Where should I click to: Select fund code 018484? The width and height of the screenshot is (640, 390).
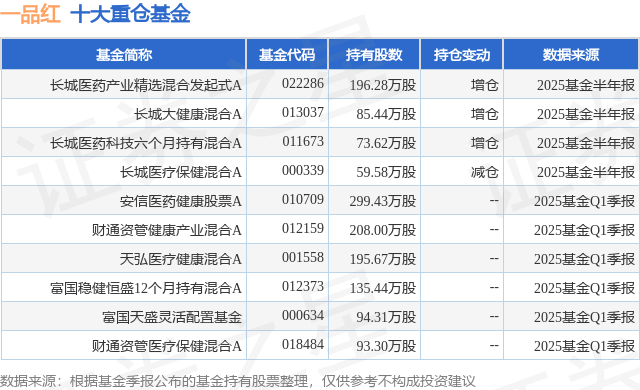pyautogui.click(x=303, y=344)
